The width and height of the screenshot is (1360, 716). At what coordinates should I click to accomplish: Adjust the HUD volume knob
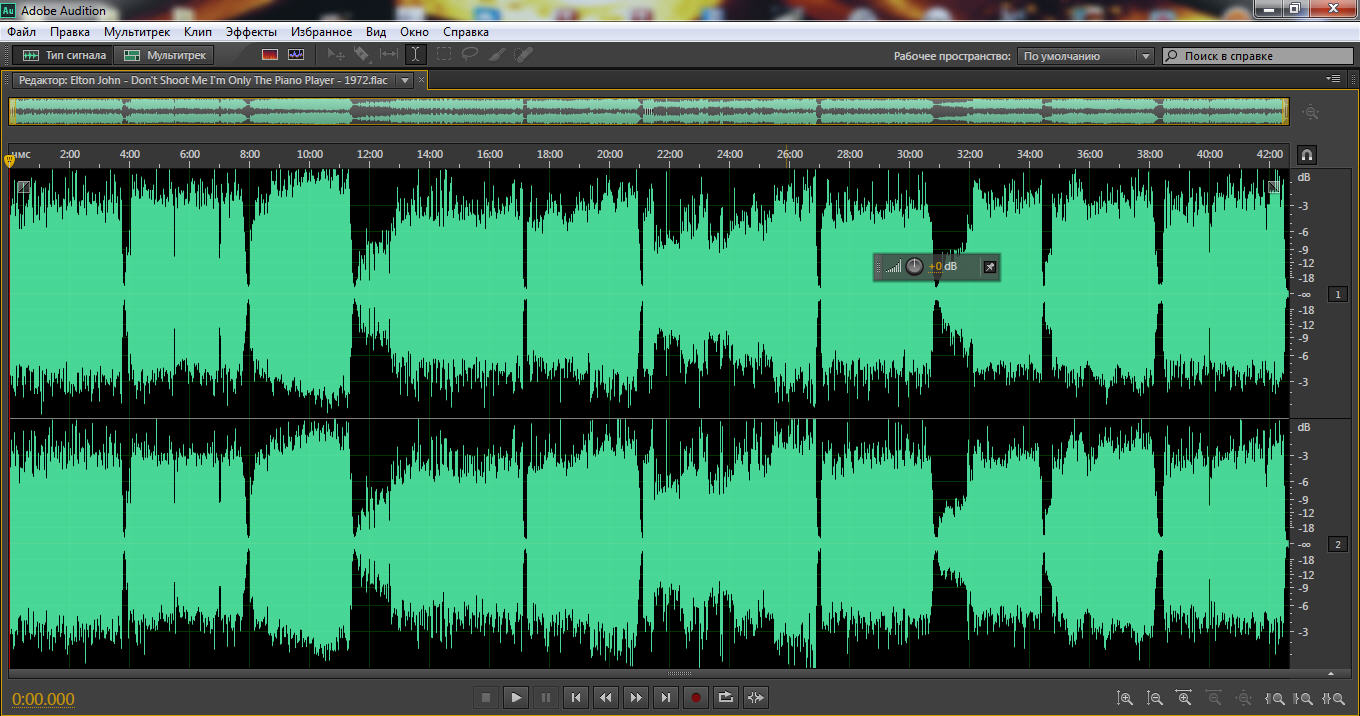(914, 267)
